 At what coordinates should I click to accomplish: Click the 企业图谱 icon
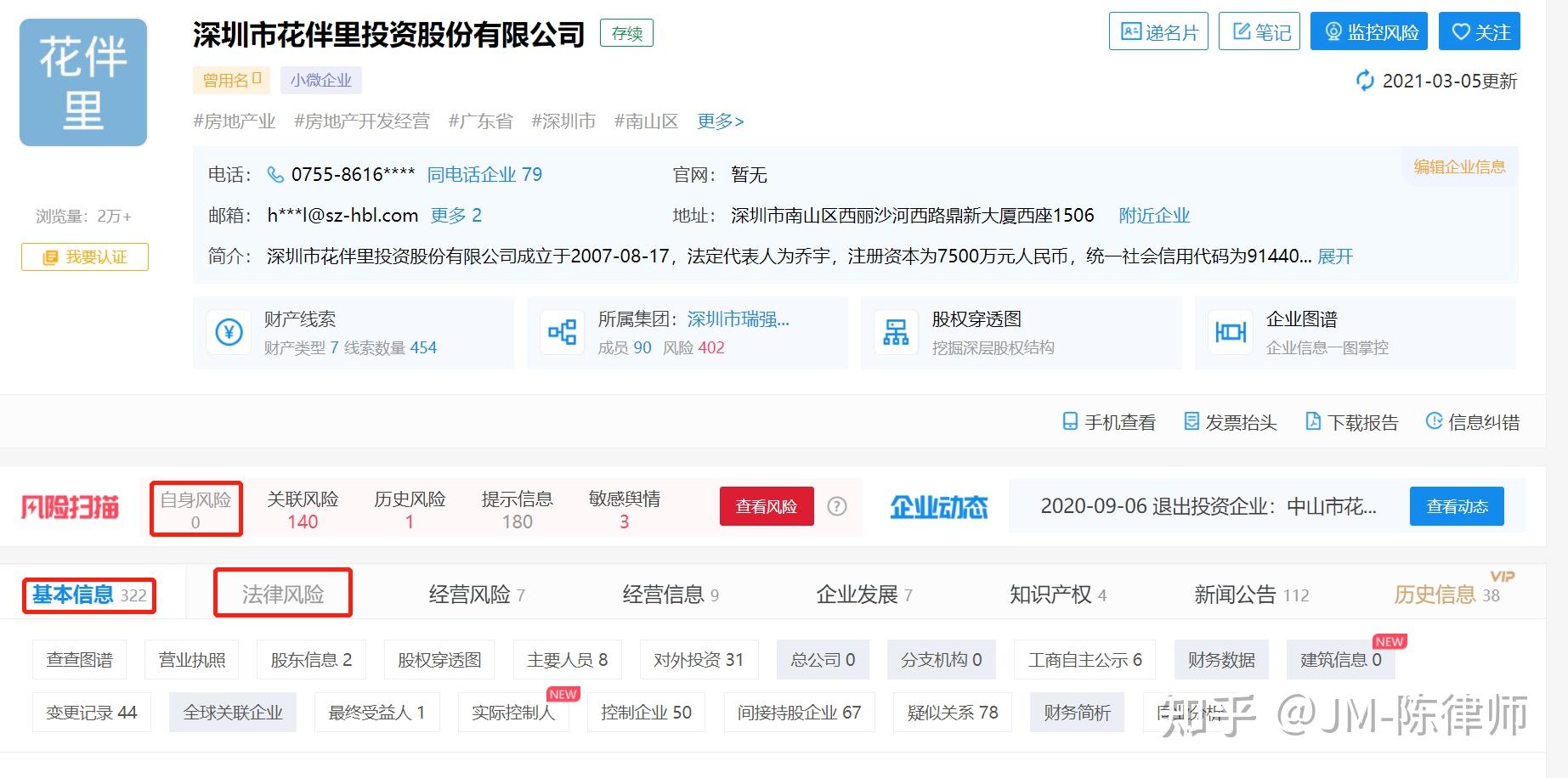(1230, 332)
